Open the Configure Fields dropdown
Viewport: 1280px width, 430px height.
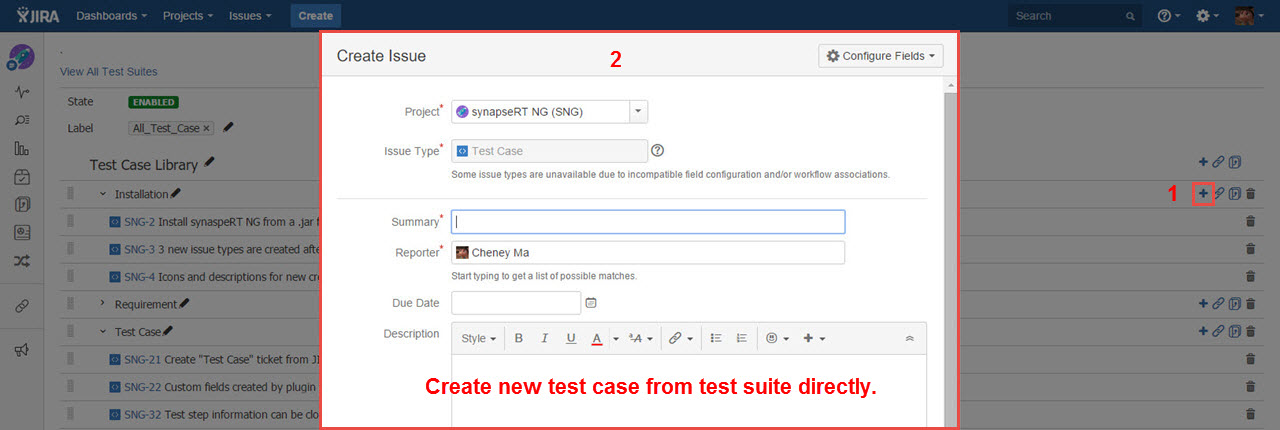coord(881,56)
